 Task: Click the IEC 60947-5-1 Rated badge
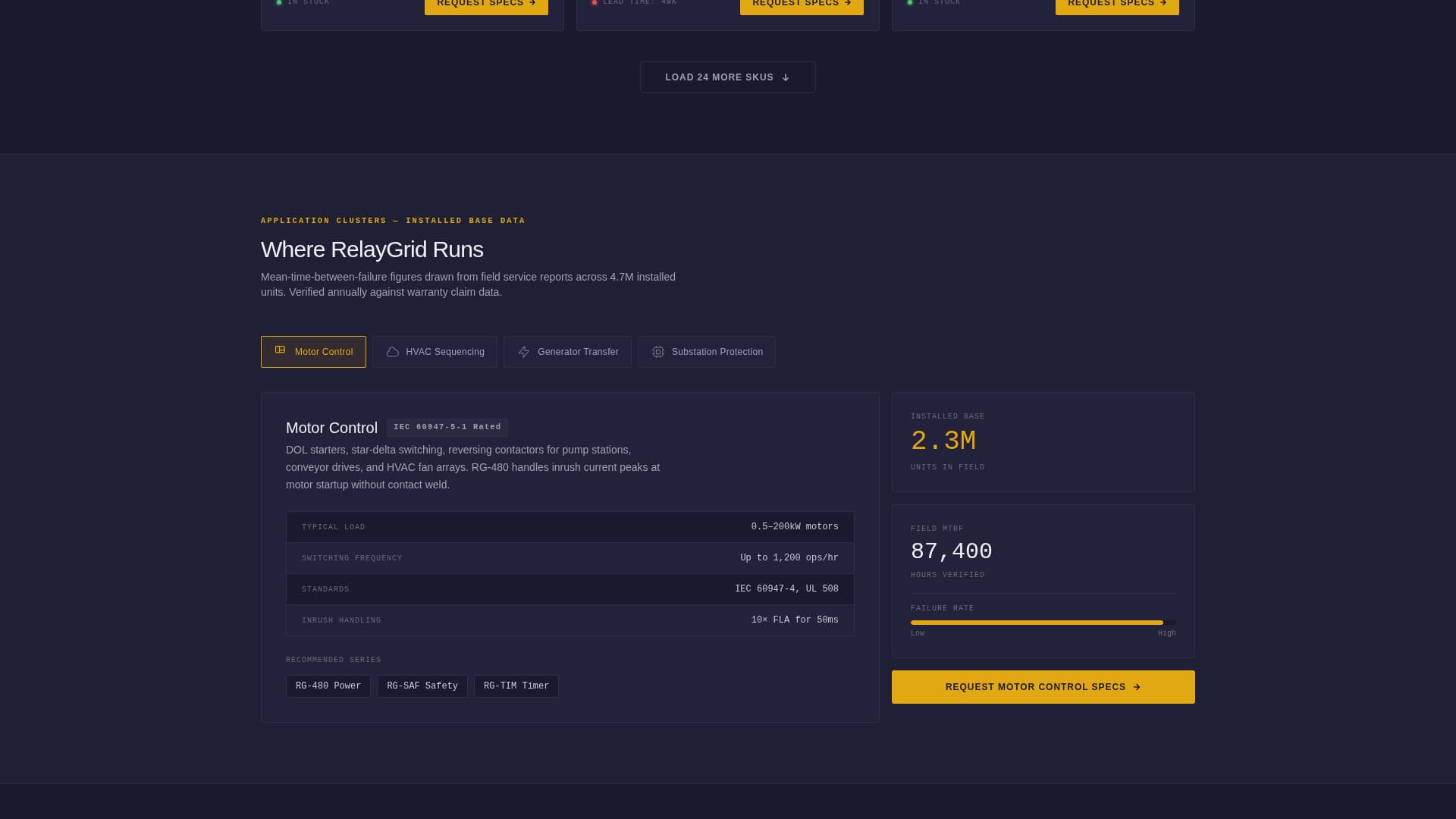click(447, 427)
